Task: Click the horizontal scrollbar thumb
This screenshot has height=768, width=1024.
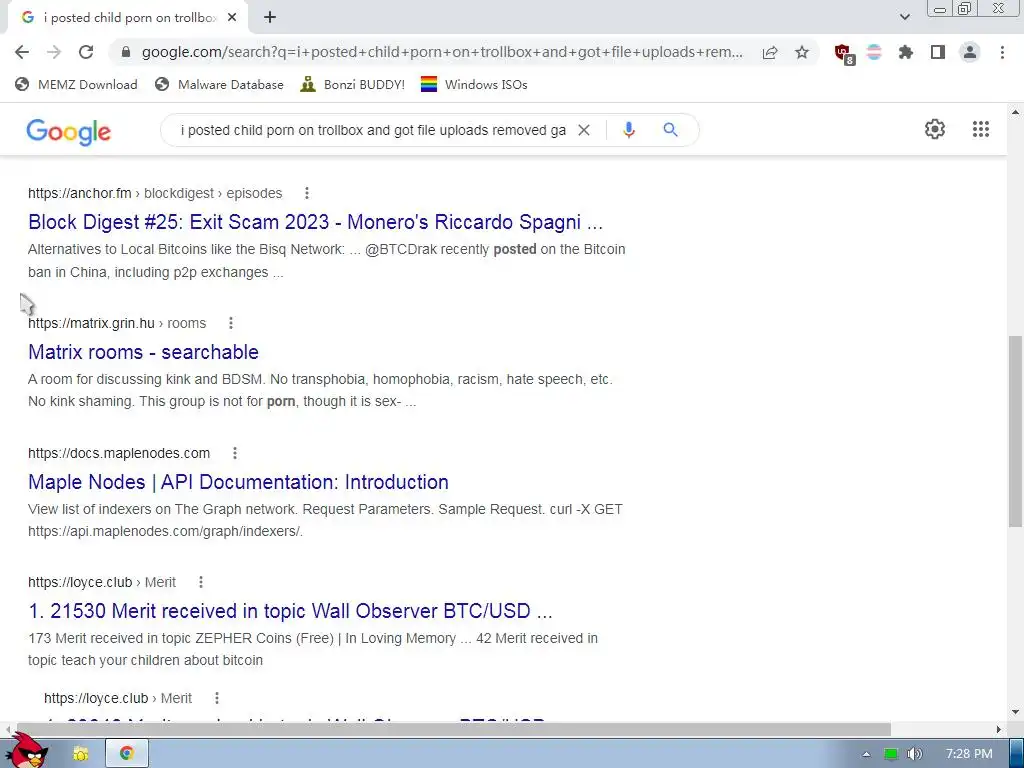Action: pos(453,729)
